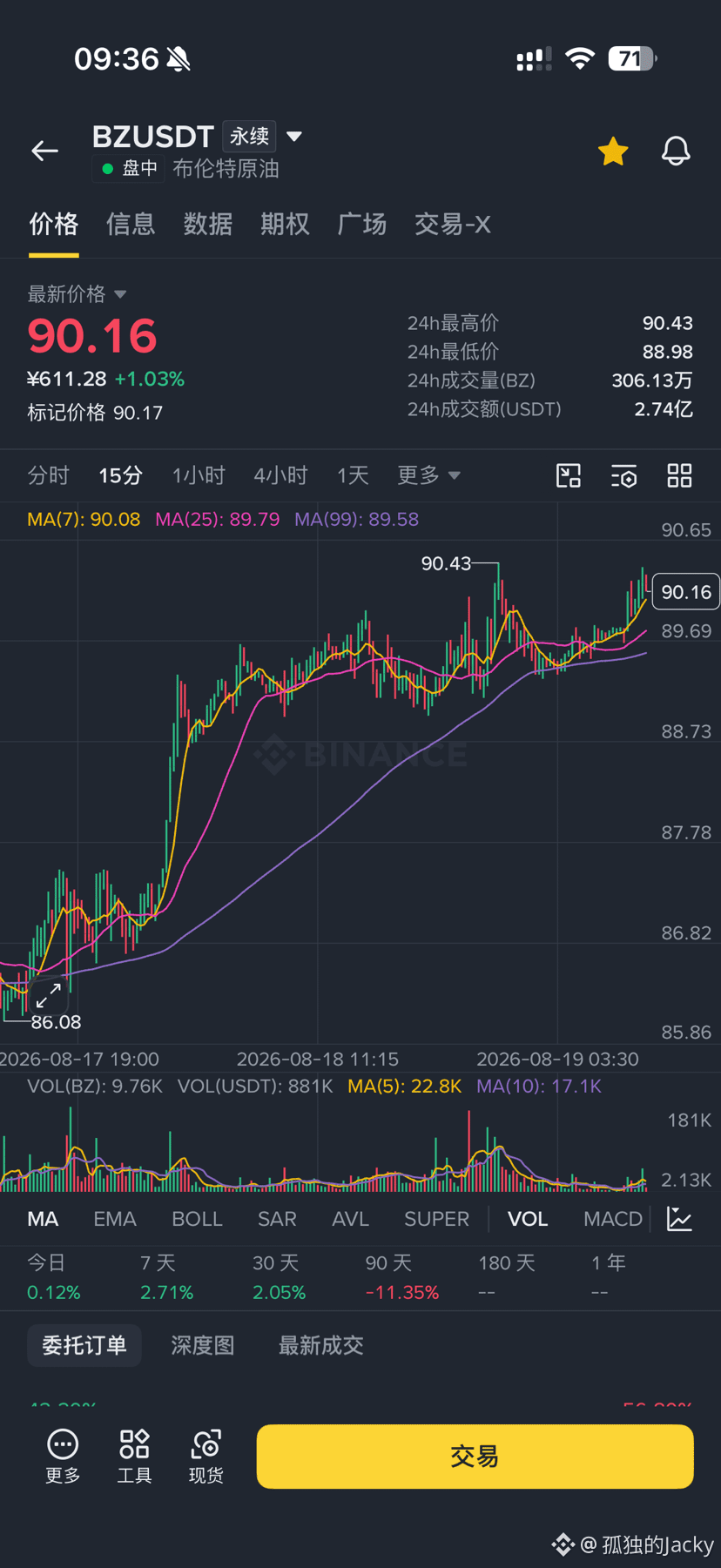Tap the MA(7): 90.08 legend
The height and width of the screenshot is (1568, 721).
84,520
